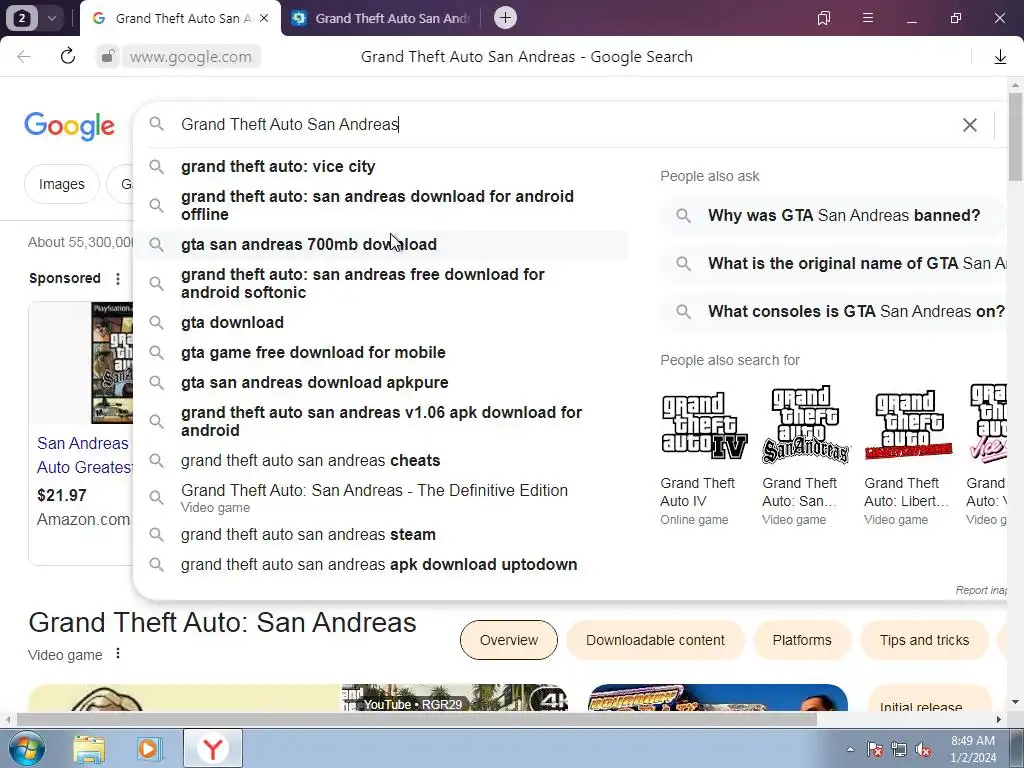
Task: Open question What is the original name of GTA
Action: 833,263
